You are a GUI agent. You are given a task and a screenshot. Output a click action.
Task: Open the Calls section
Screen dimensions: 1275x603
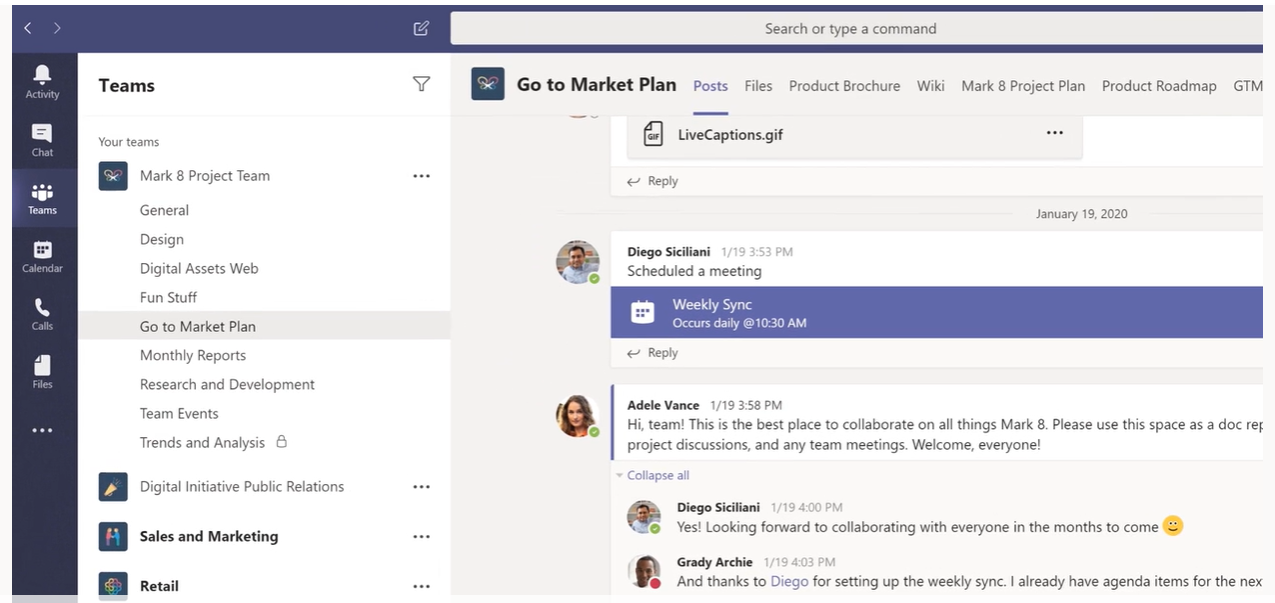pos(42,314)
